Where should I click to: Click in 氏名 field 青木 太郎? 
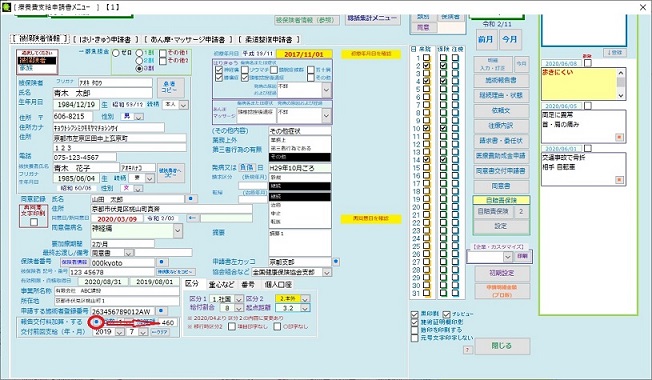102,93
